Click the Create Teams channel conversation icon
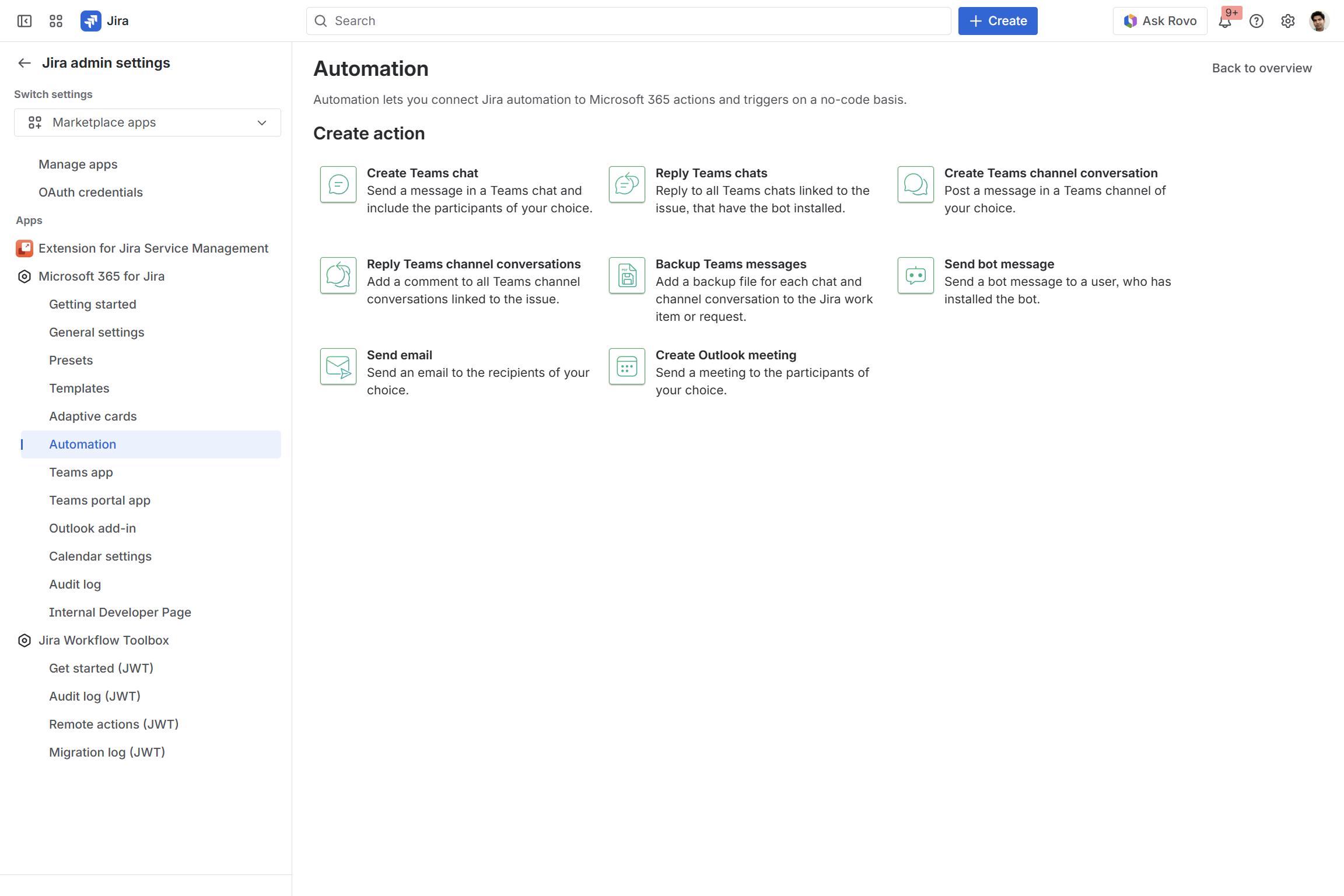The height and width of the screenshot is (896, 1344). pyautogui.click(x=916, y=184)
